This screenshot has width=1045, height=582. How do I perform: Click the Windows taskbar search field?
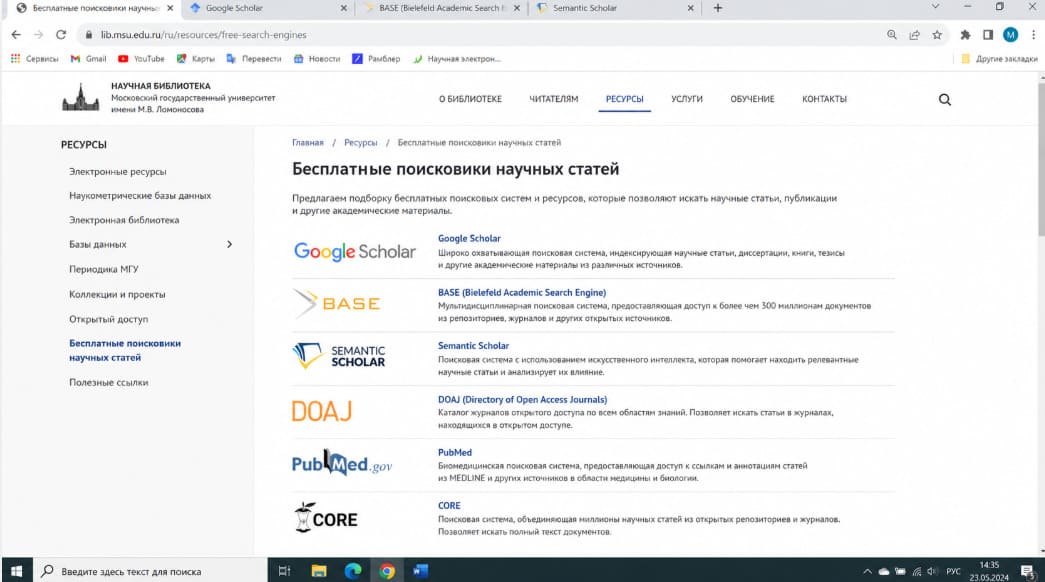click(x=150, y=571)
